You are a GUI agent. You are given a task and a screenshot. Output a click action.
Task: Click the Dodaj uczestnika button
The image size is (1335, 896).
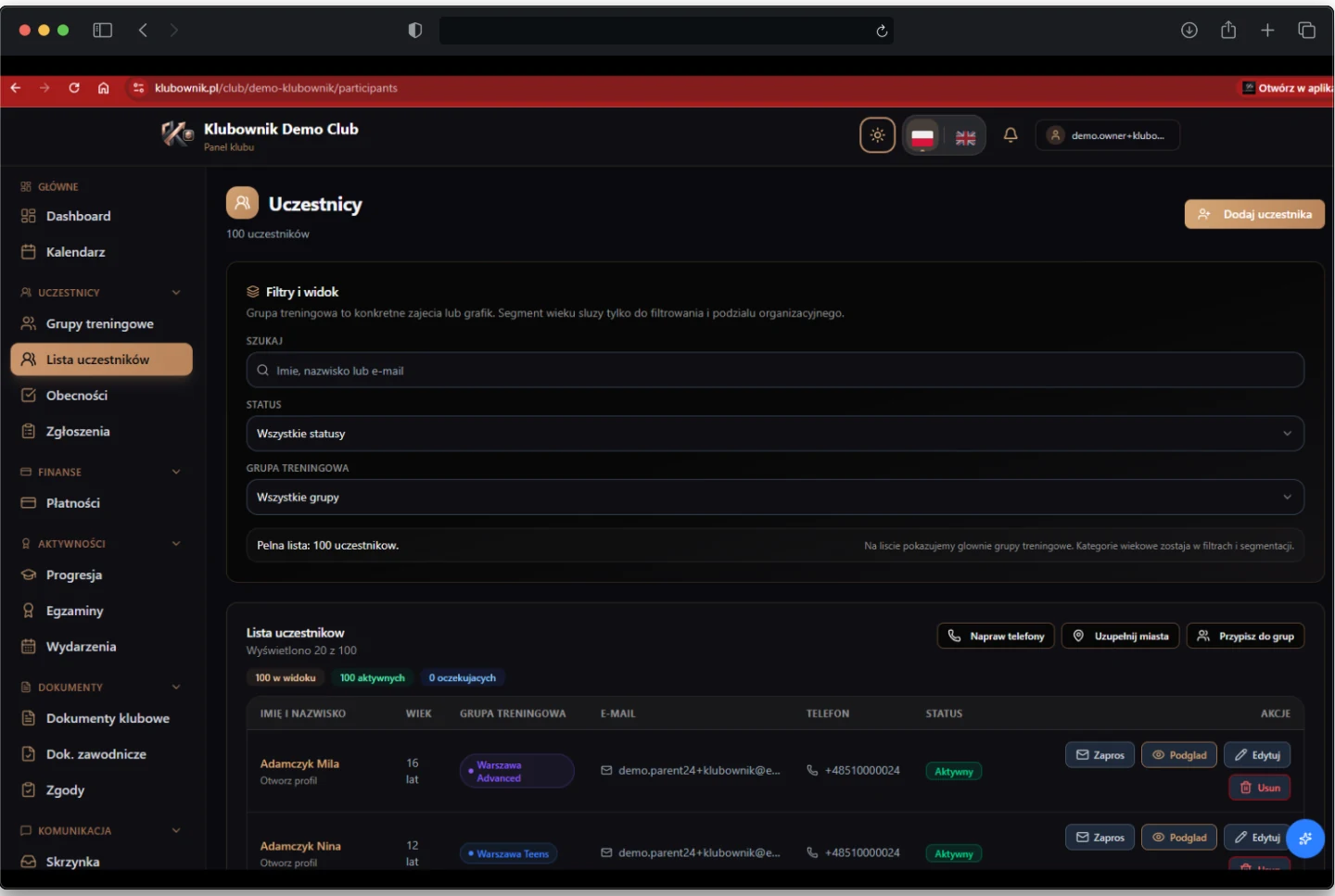tap(1254, 214)
